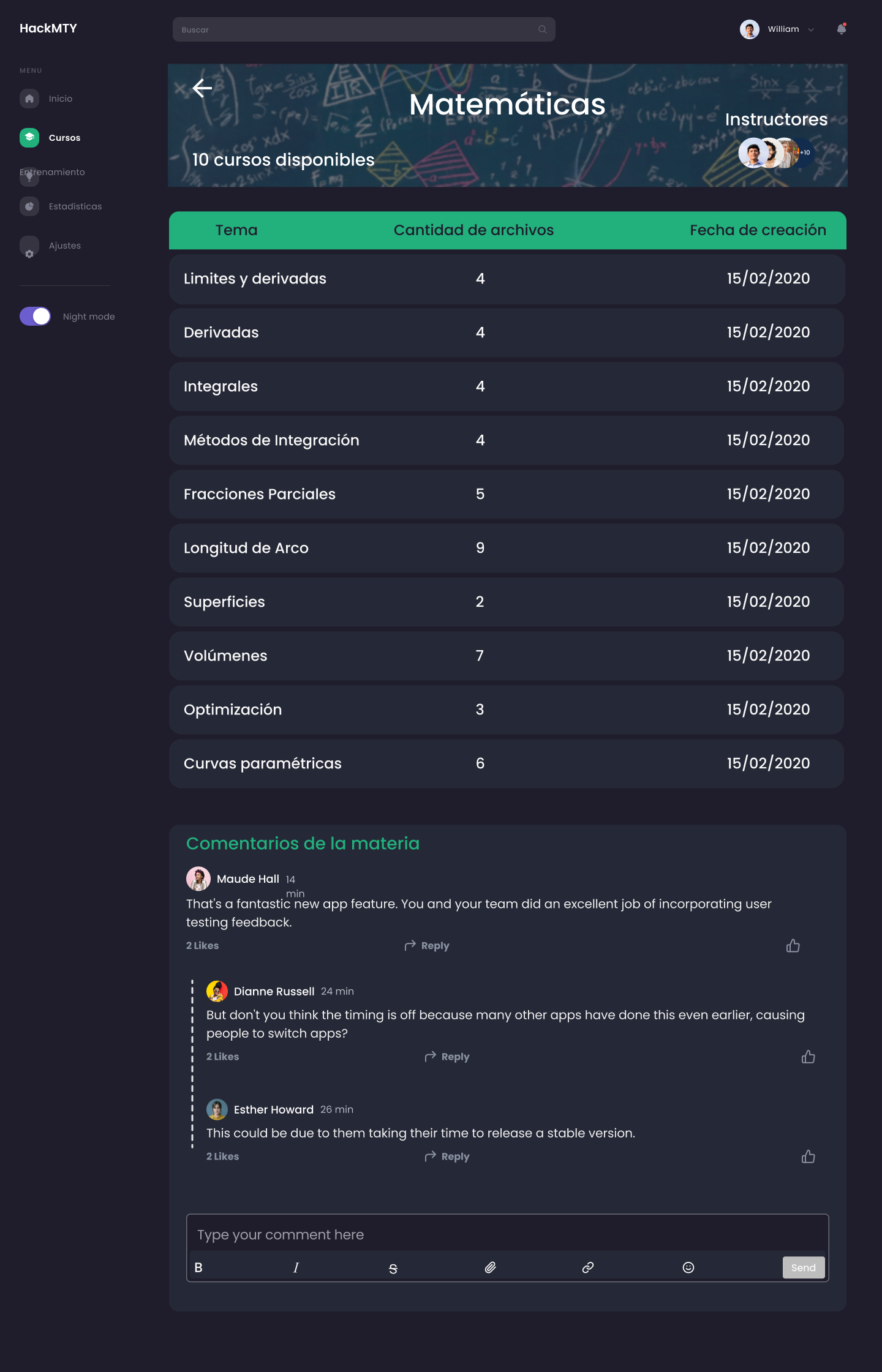
Task: Click the search magnifier icon
Action: click(542, 29)
